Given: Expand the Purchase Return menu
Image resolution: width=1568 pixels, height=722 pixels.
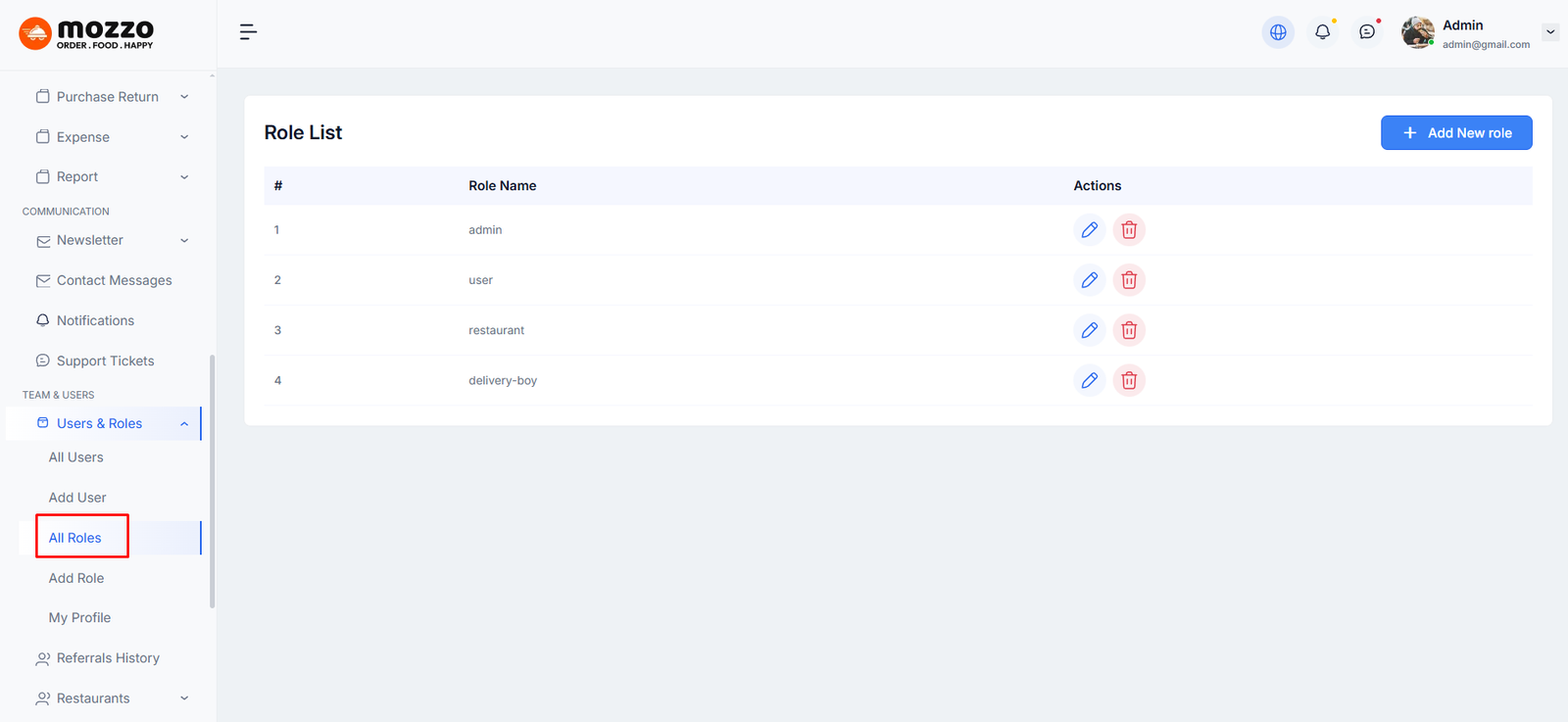Looking at the screenshot, I should pyautogui.click(x=108, y=97).
